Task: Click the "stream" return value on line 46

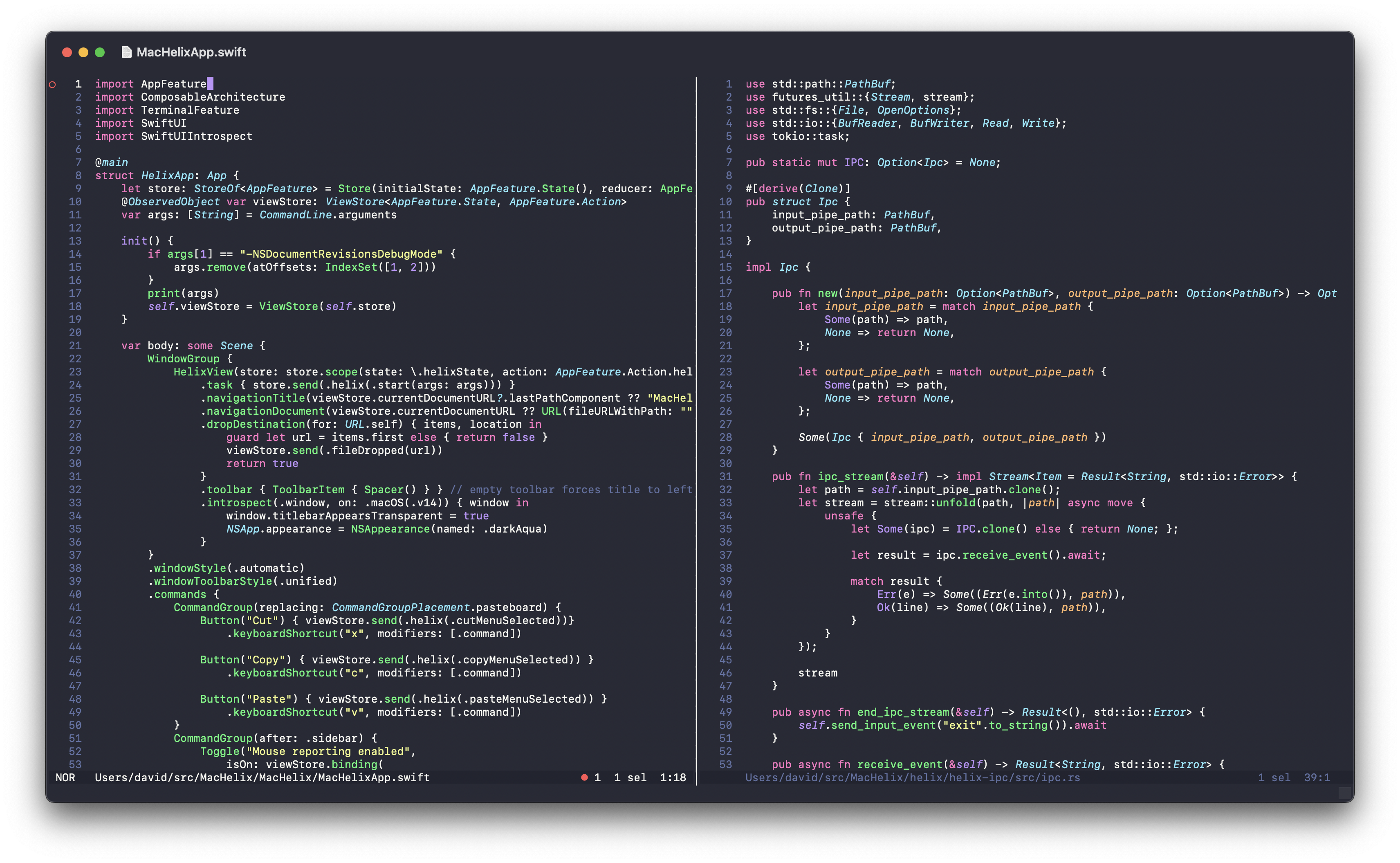Action: [817, 674]
